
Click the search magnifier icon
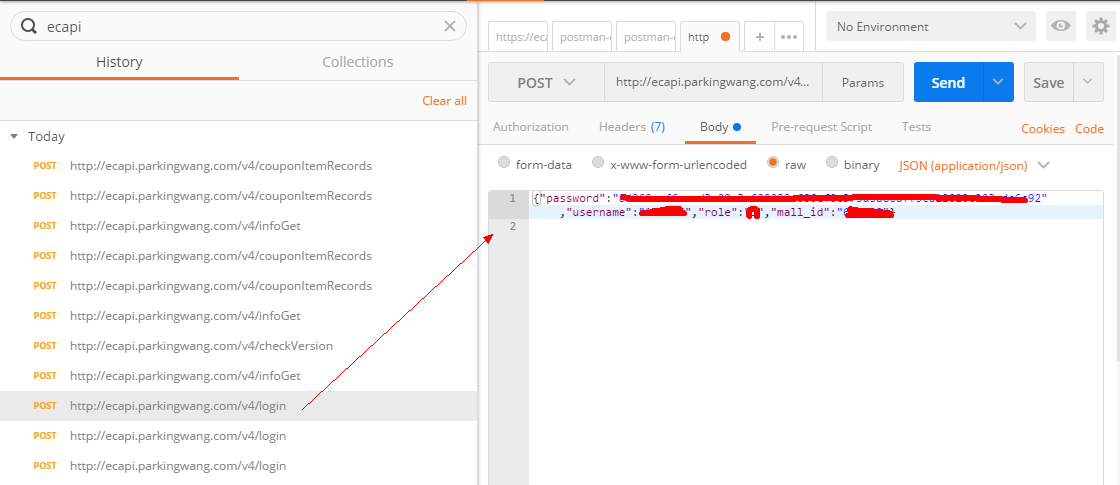click(x=29, y=26)
